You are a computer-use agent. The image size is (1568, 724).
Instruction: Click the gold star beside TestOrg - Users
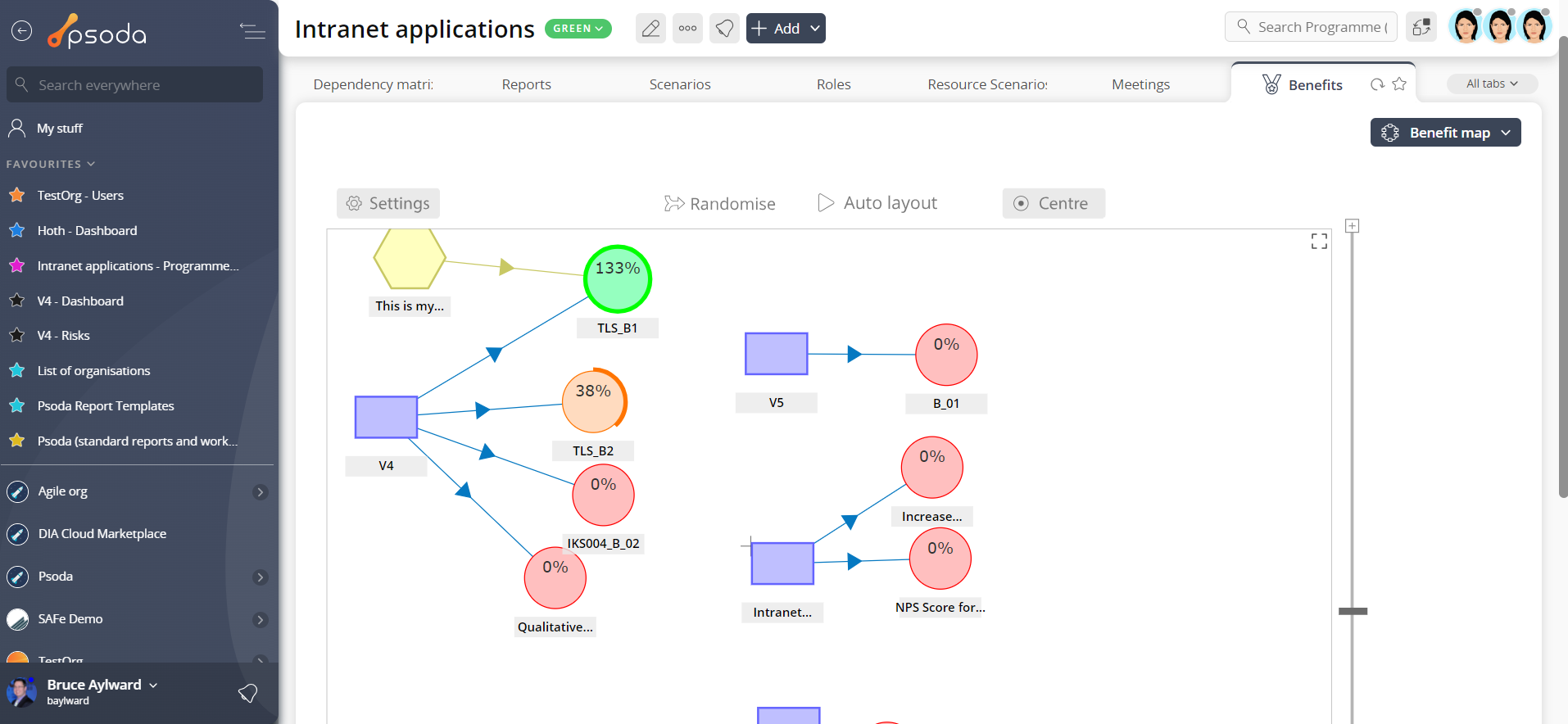pyautogui.click(x=16, y=195)
